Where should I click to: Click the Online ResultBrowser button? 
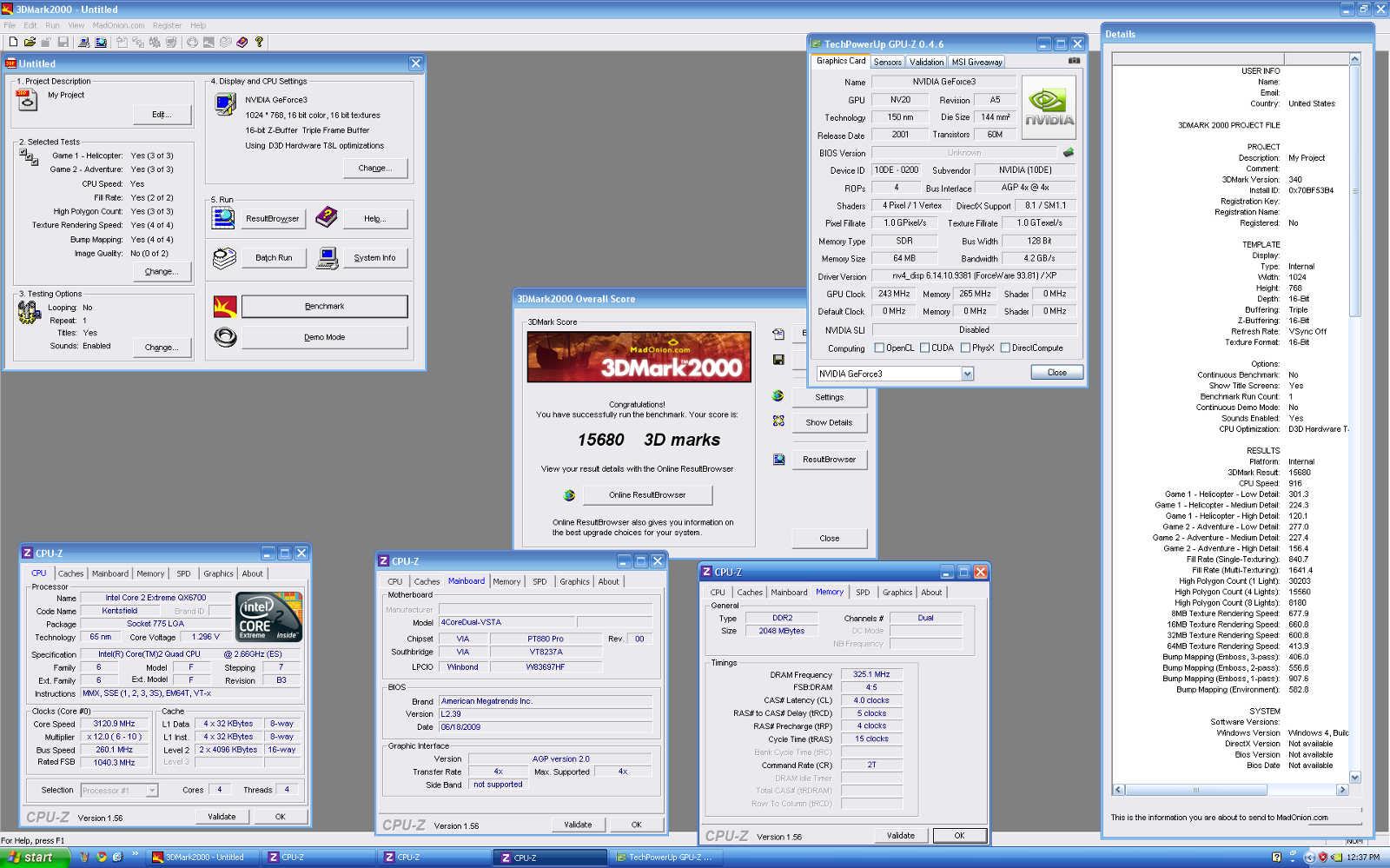[x=647, y=495]
